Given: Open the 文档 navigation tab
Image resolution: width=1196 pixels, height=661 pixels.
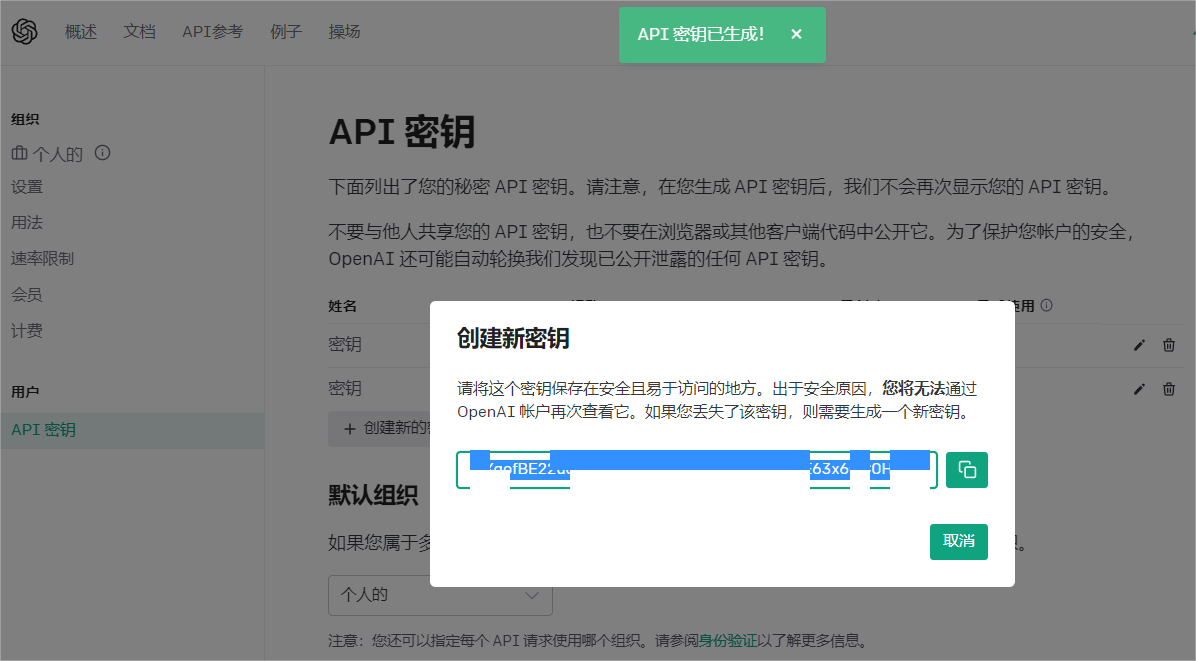Looking at the screenshot, I should pyautogui.click(x=140, y=32).
